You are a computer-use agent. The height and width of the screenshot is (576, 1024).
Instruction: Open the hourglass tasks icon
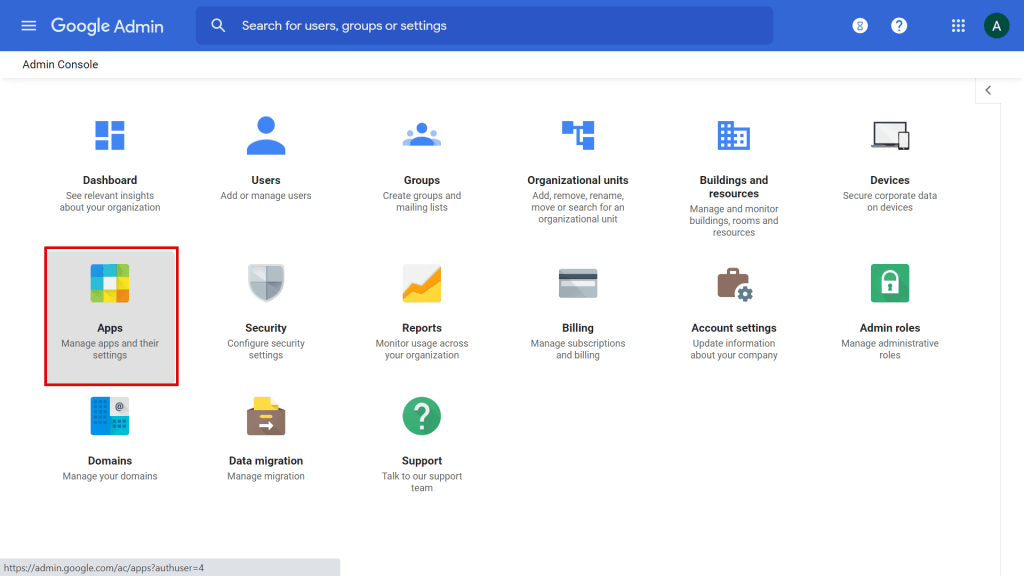tap(860, 25)
